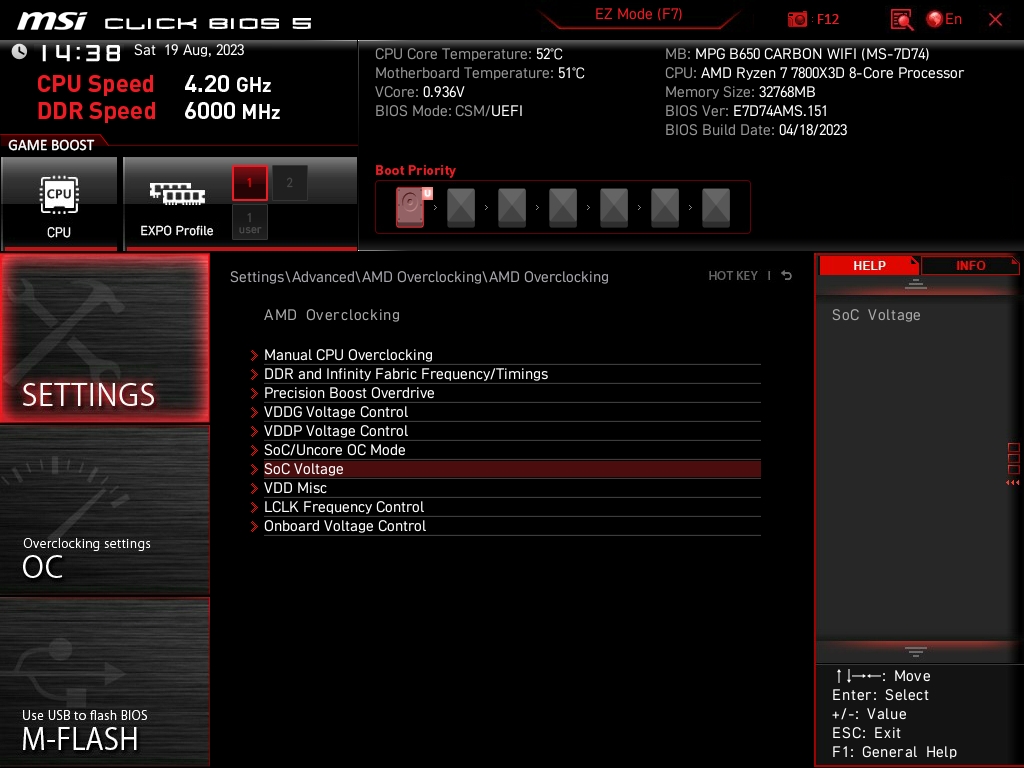Click the back arrow beside HOT KEY

[x=787, y=276]
